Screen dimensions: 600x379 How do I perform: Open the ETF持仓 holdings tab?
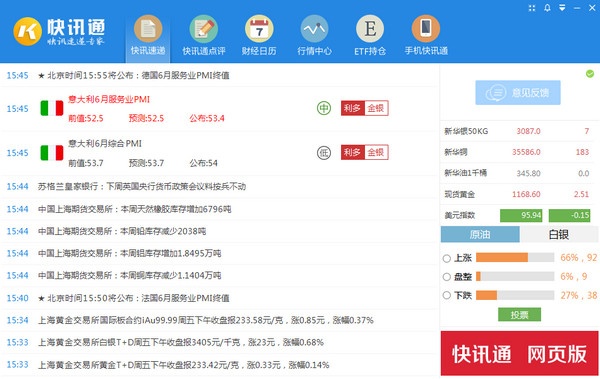[370, 36]
